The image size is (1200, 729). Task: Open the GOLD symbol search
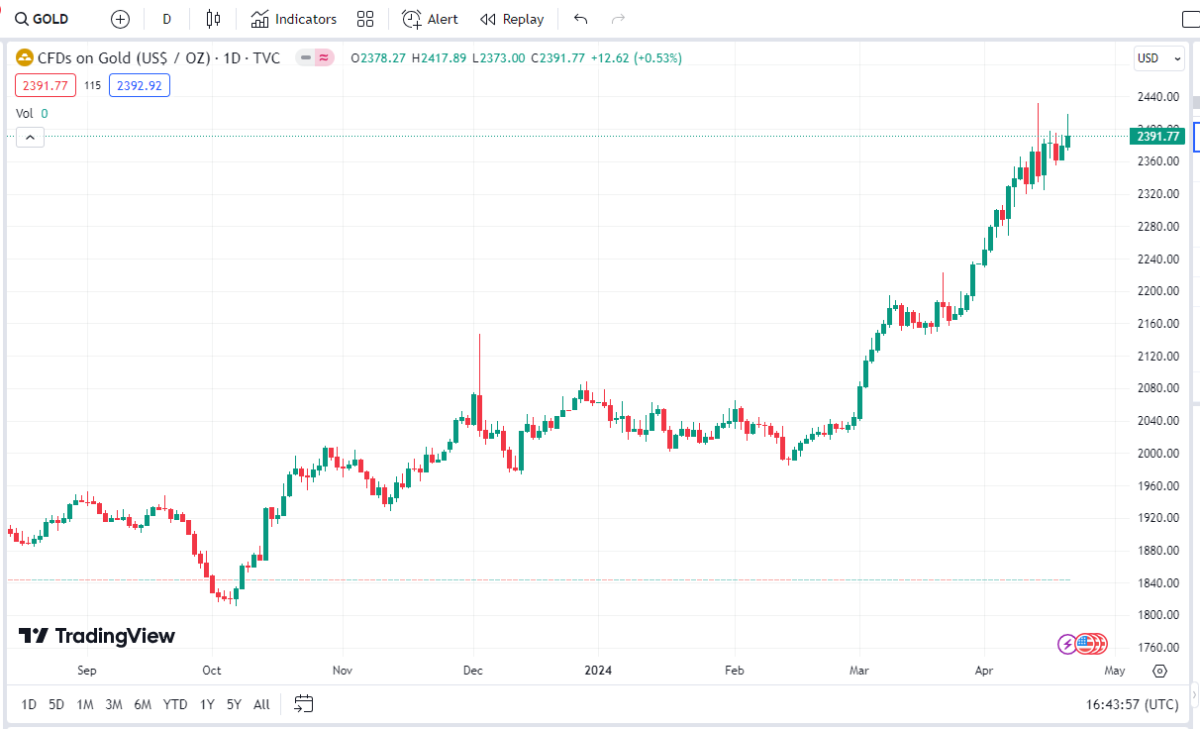point(42,19)
